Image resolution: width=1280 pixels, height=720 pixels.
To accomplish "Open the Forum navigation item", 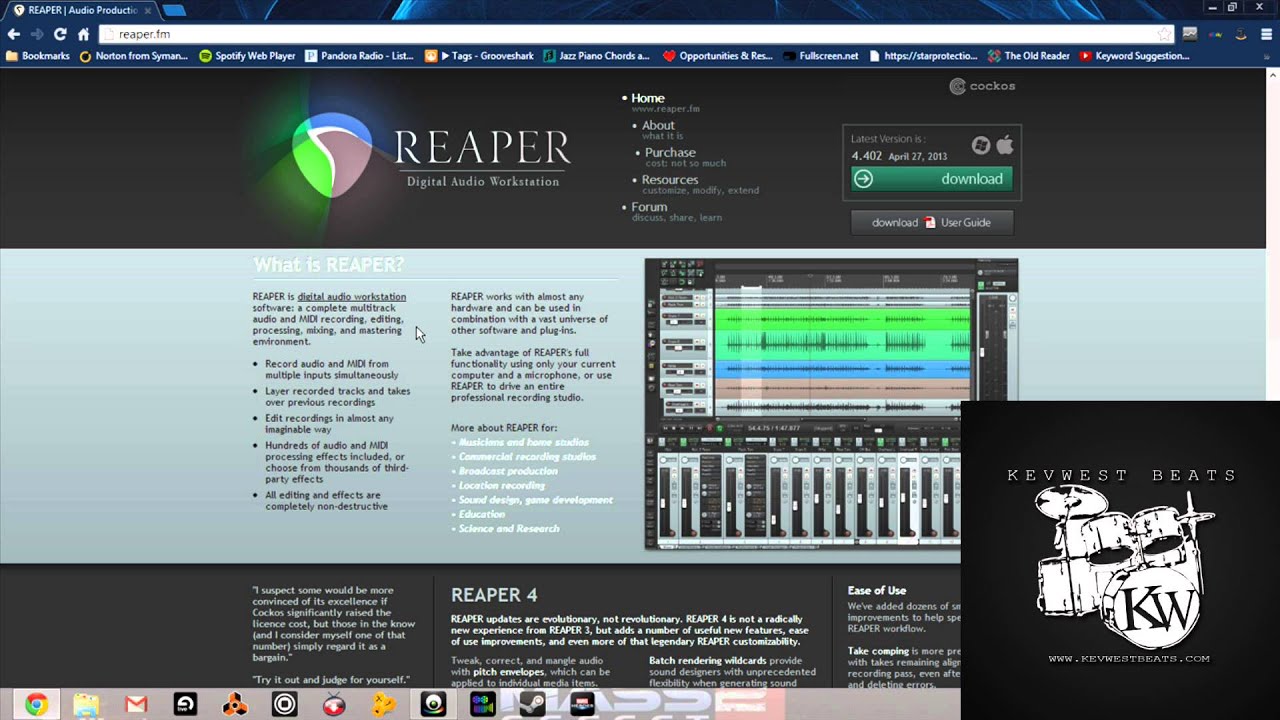I will click(x=649, y=207).
